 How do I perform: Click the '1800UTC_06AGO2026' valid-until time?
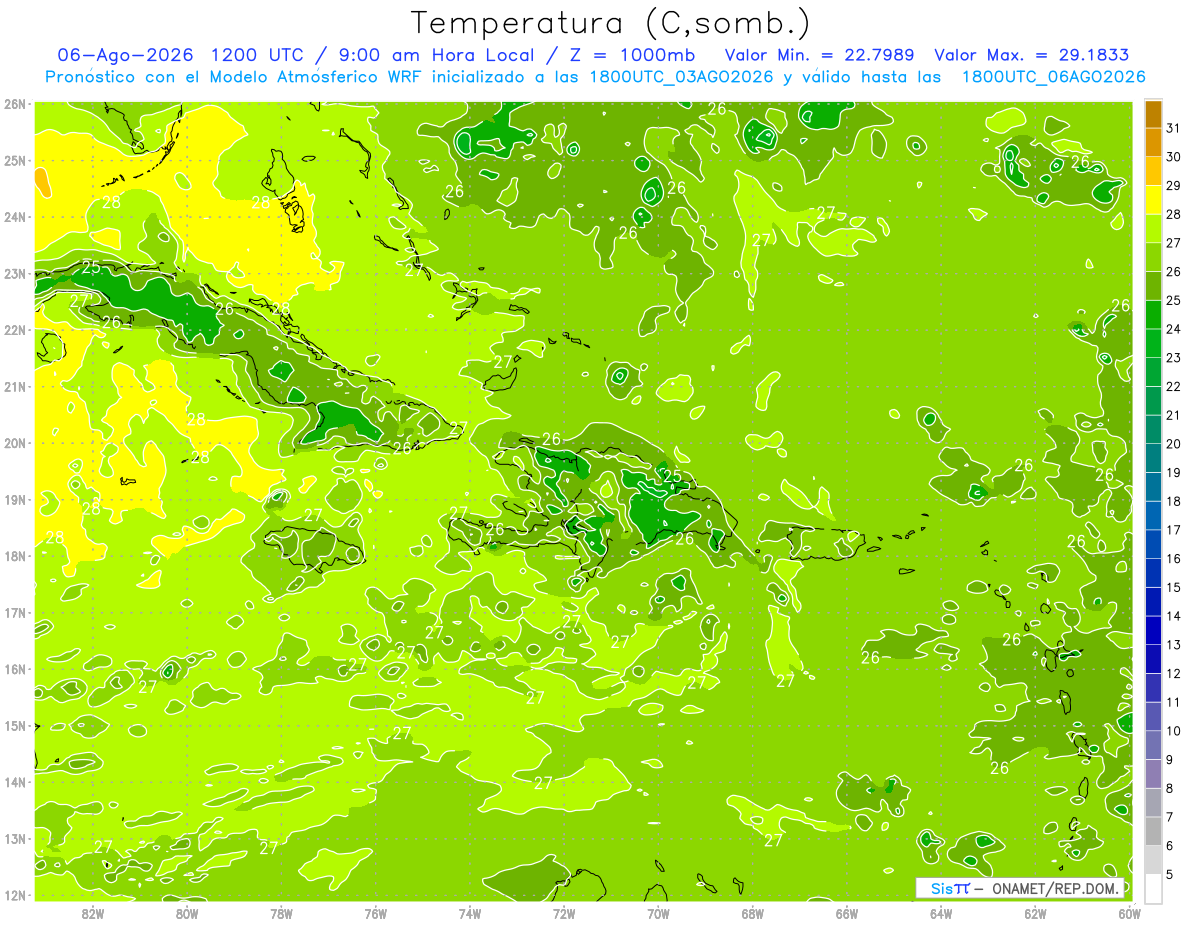click(x=1053, y=77)
